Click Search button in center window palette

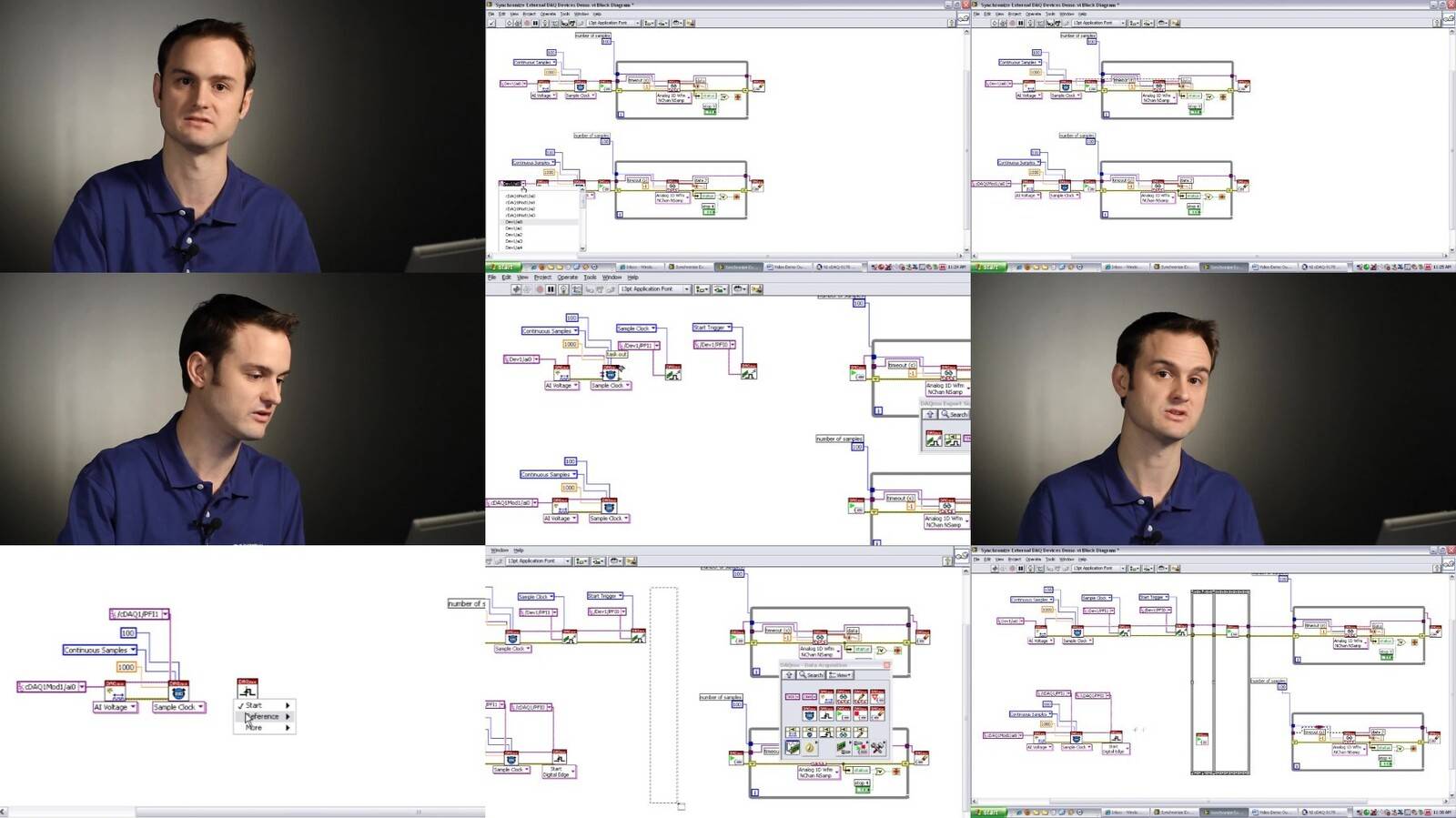click(x=954, y=415)
